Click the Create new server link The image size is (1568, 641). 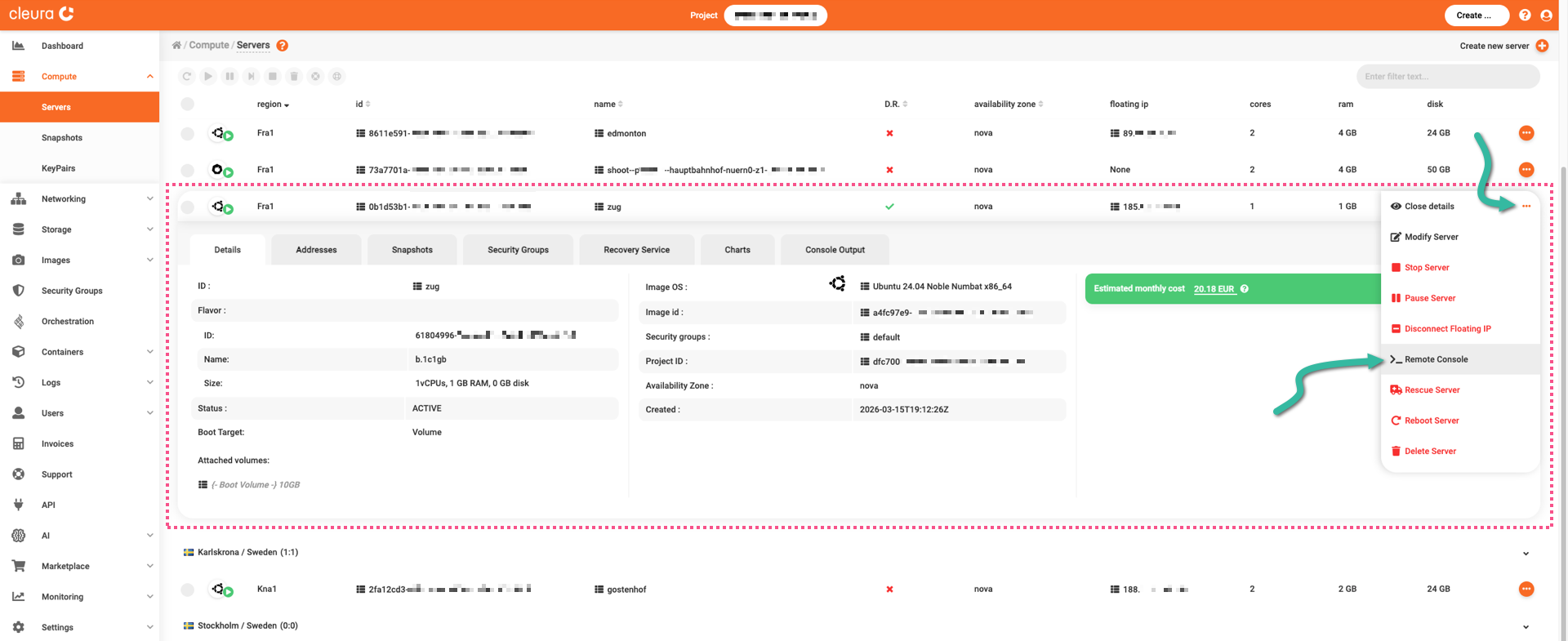1494,46
